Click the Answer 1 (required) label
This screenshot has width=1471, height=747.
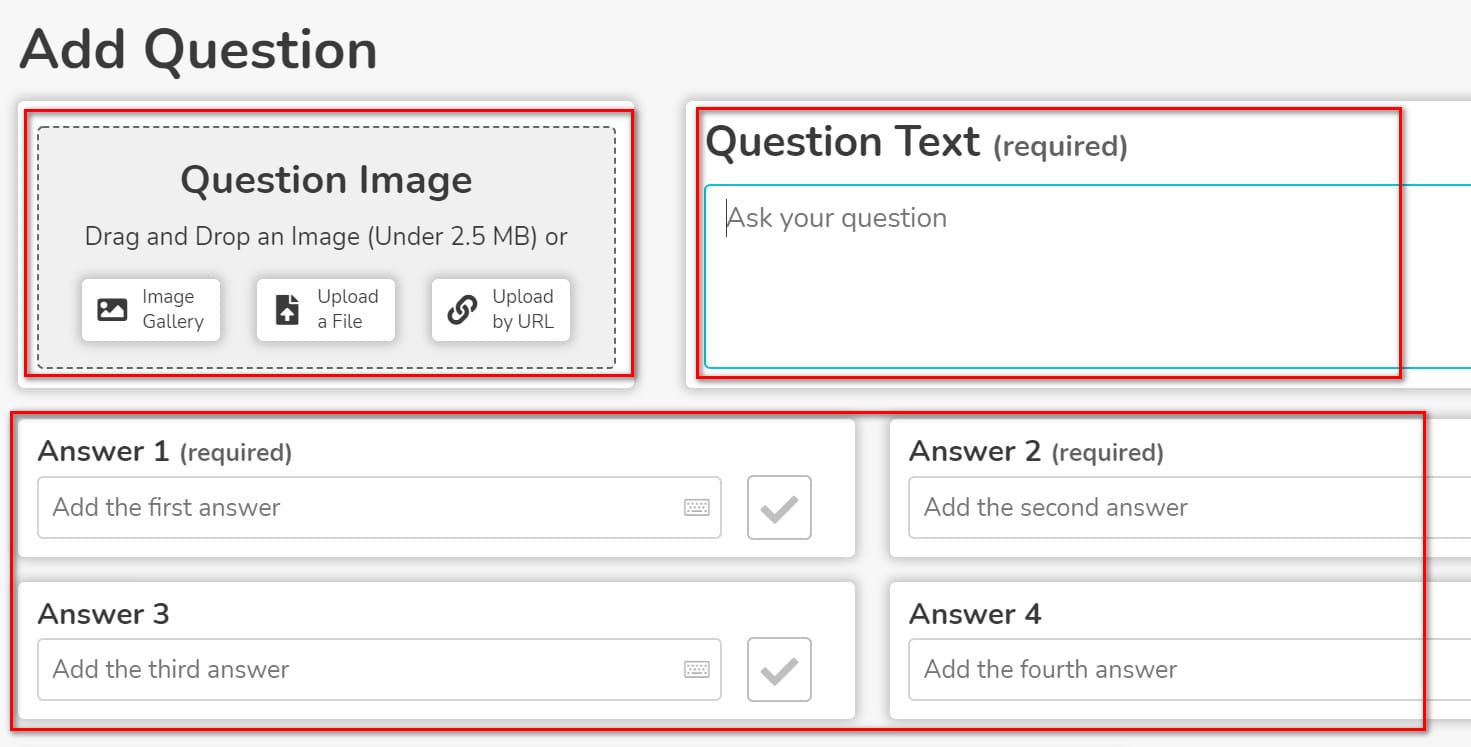tap(165, 452)
